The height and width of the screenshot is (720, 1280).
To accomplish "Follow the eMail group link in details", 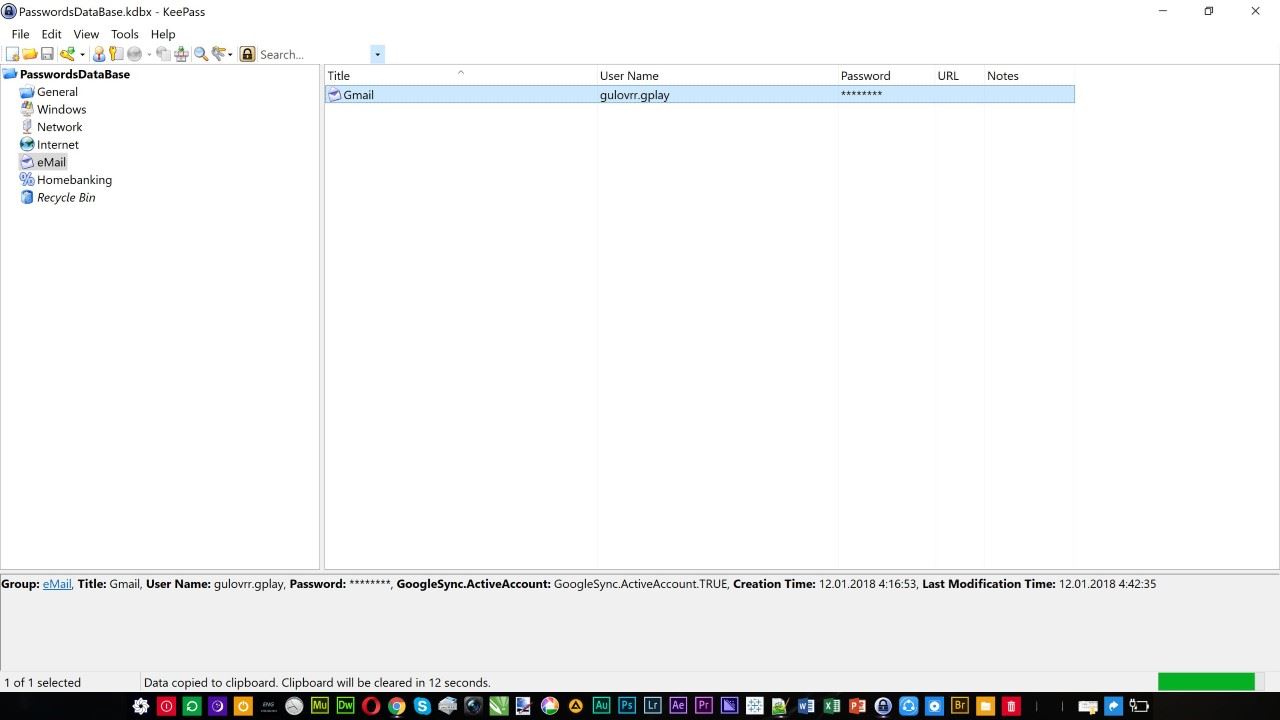I will [57, 584].
